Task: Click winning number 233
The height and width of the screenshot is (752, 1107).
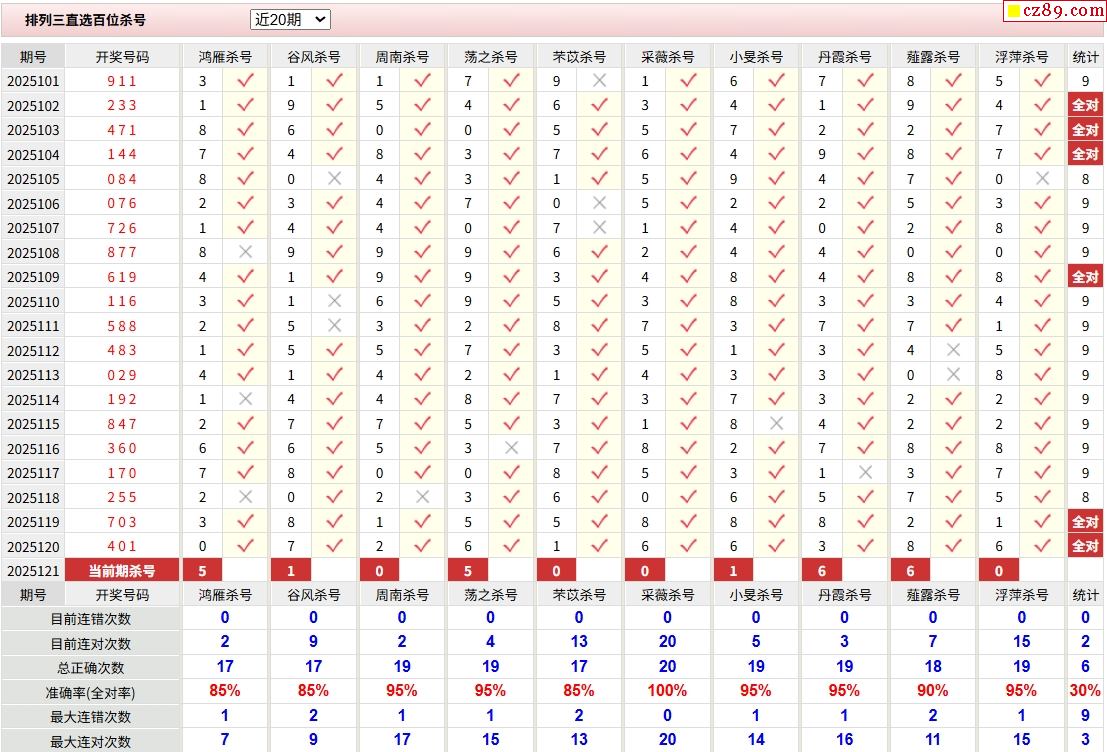Action: (122, 105)
